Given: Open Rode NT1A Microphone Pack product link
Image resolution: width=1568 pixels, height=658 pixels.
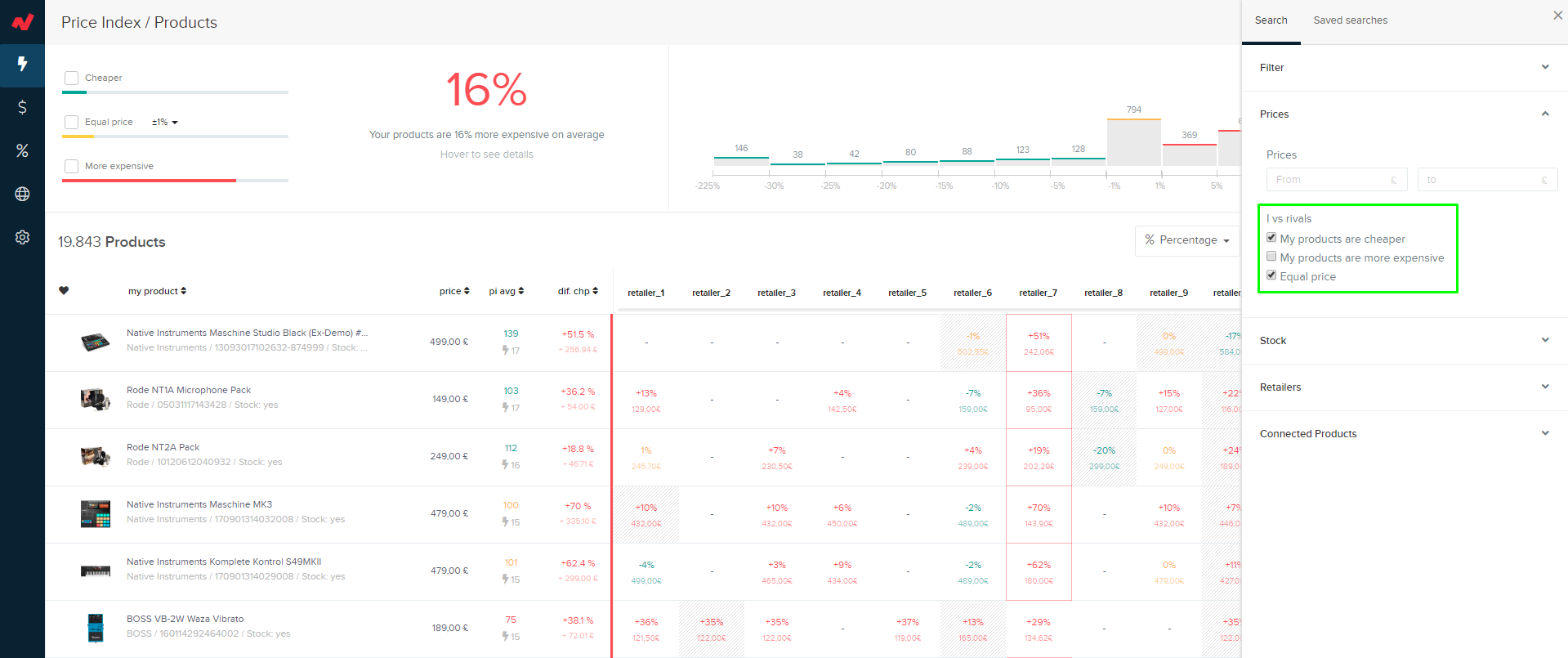Looking at the screenshot, I should tap(189, 390).
